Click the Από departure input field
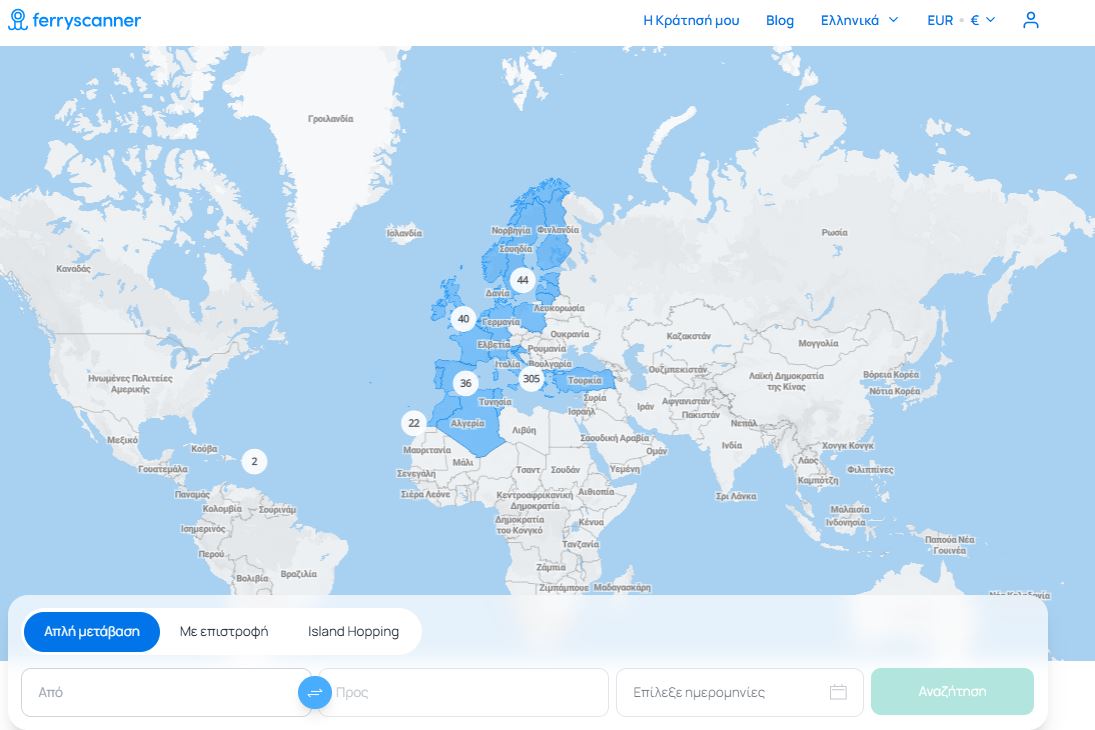The width and height of the screenshot is (1095, 730). 160,692
